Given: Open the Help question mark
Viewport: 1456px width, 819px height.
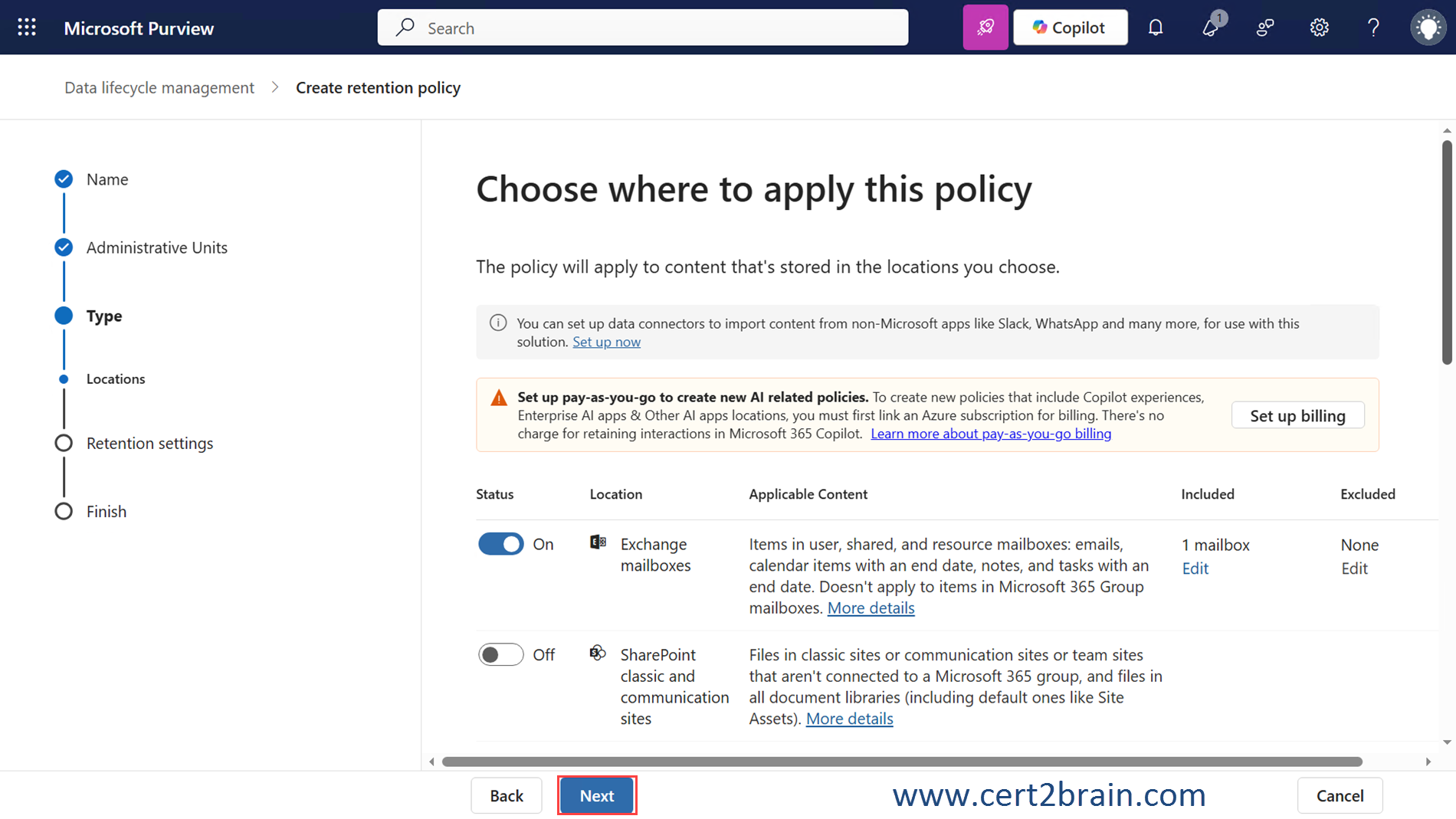Looking at the screenshot, I should (1373, 28).
